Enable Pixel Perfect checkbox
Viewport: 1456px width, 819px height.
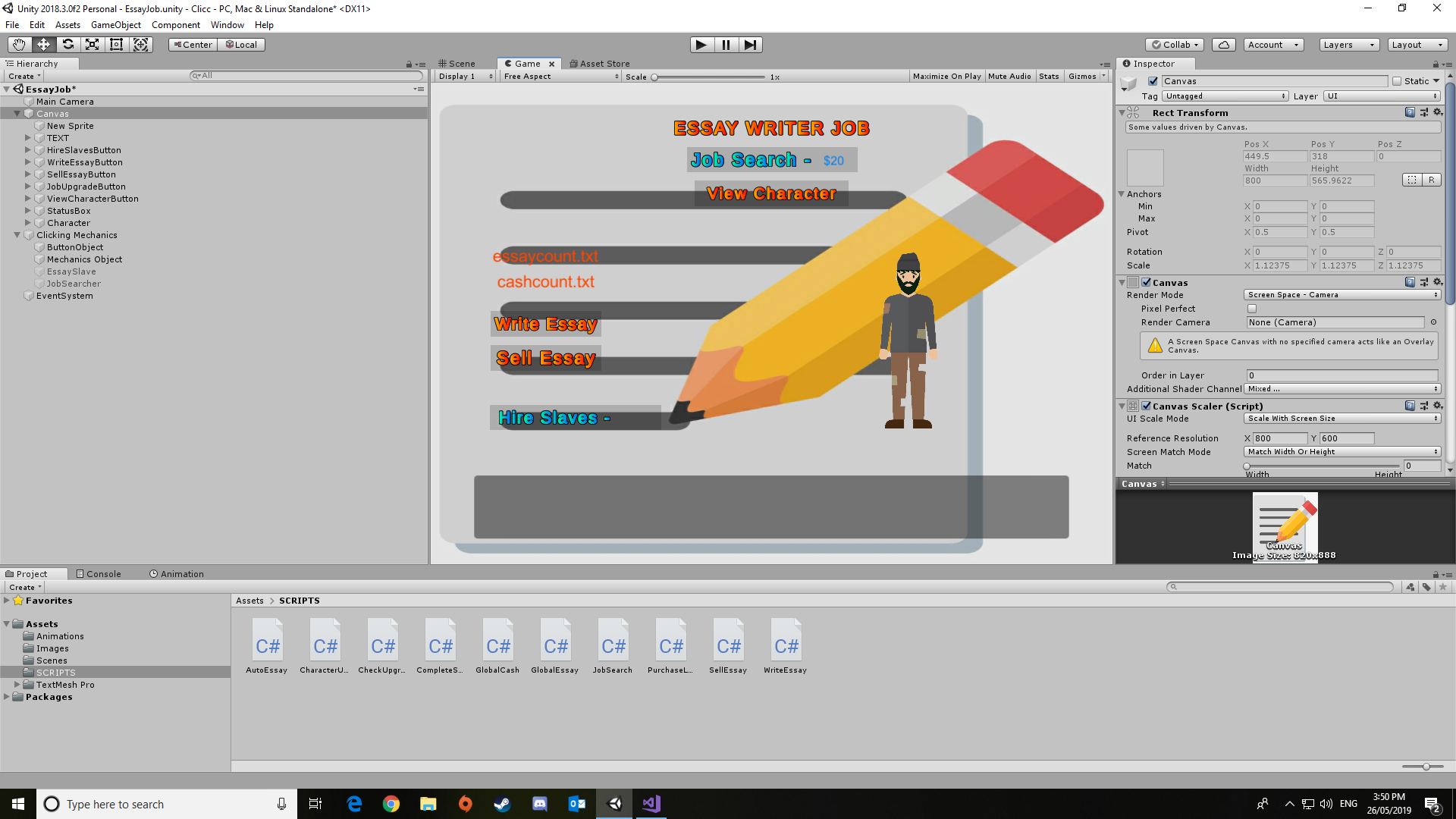tap(1252, 309)
